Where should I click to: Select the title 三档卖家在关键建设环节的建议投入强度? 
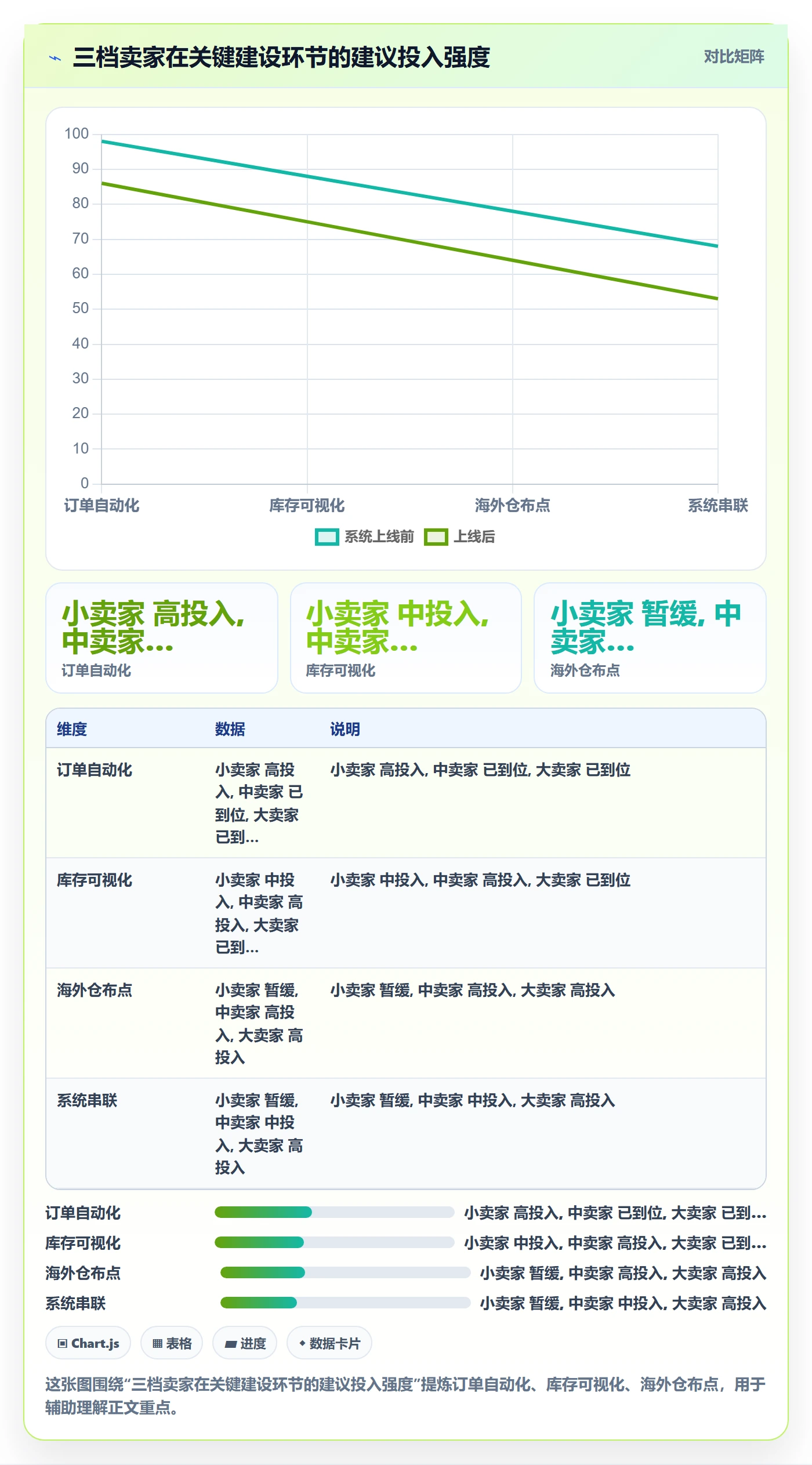click(x=281, y=57)
